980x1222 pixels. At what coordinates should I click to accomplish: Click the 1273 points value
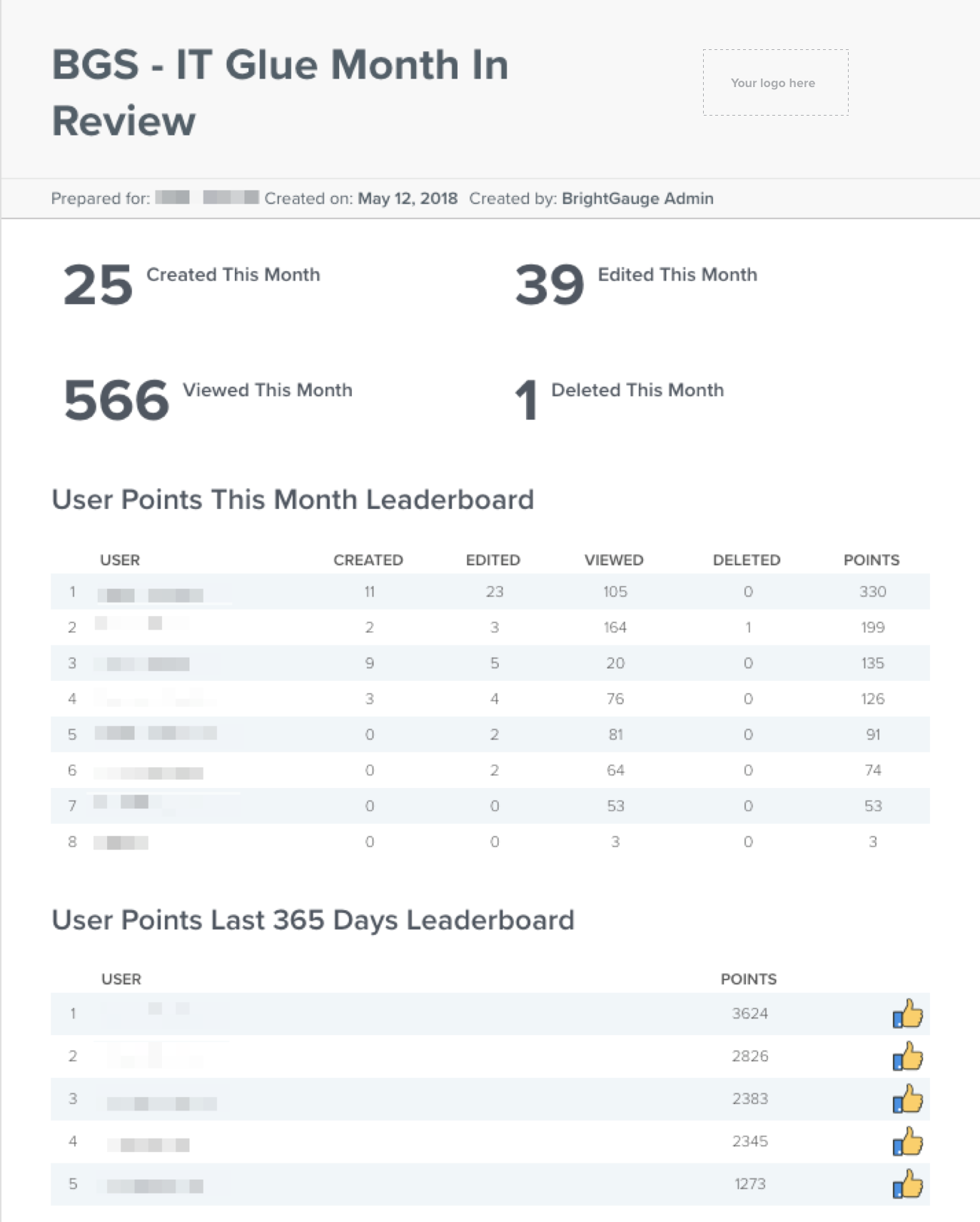click(750, 1184)
